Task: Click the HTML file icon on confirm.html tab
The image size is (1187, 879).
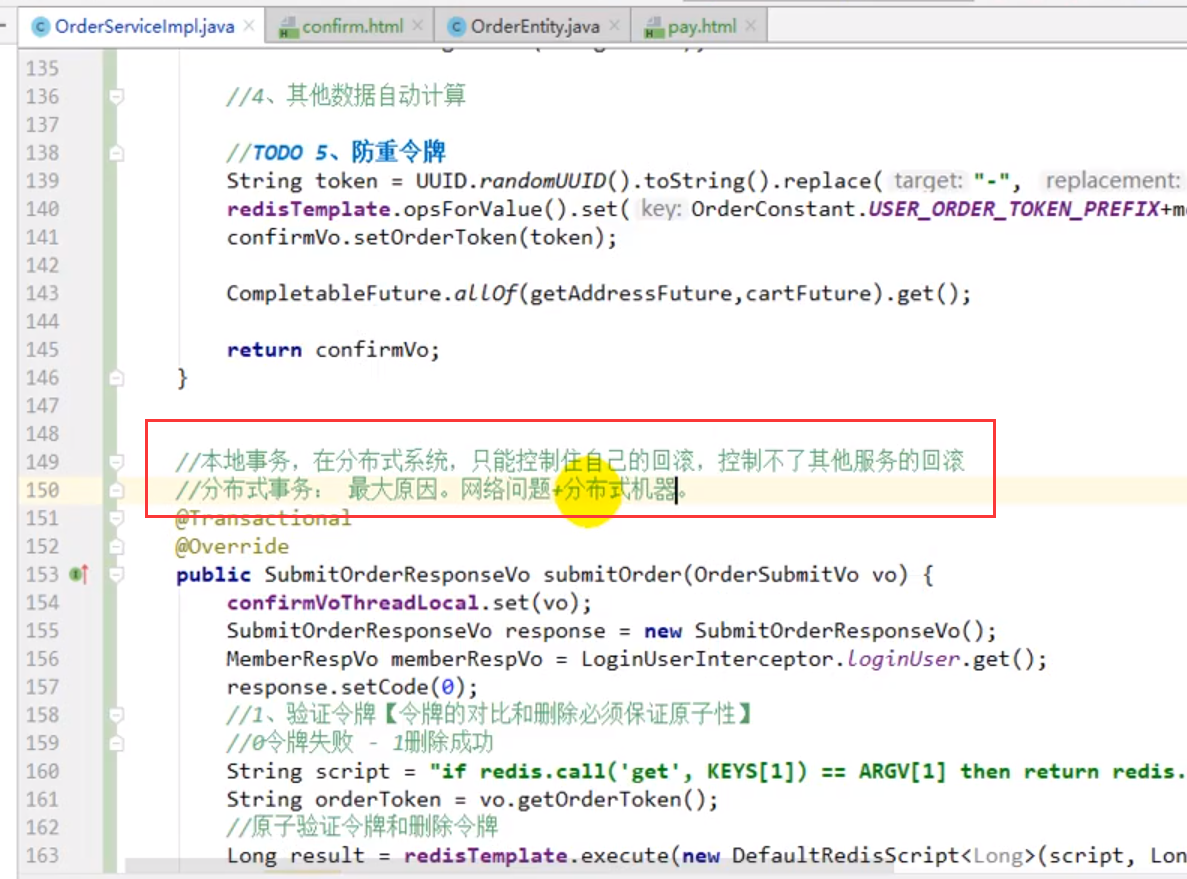Action: pyautogui.click(x=288, y=27)
